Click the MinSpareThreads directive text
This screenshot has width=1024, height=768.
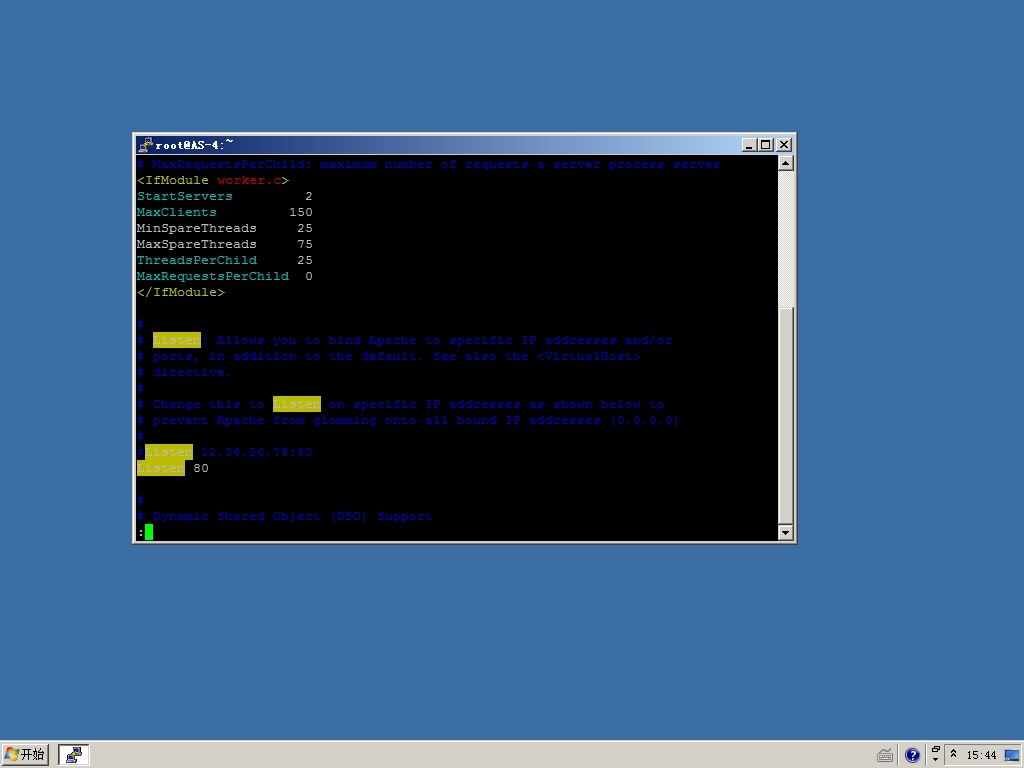(x=197, y=228)
